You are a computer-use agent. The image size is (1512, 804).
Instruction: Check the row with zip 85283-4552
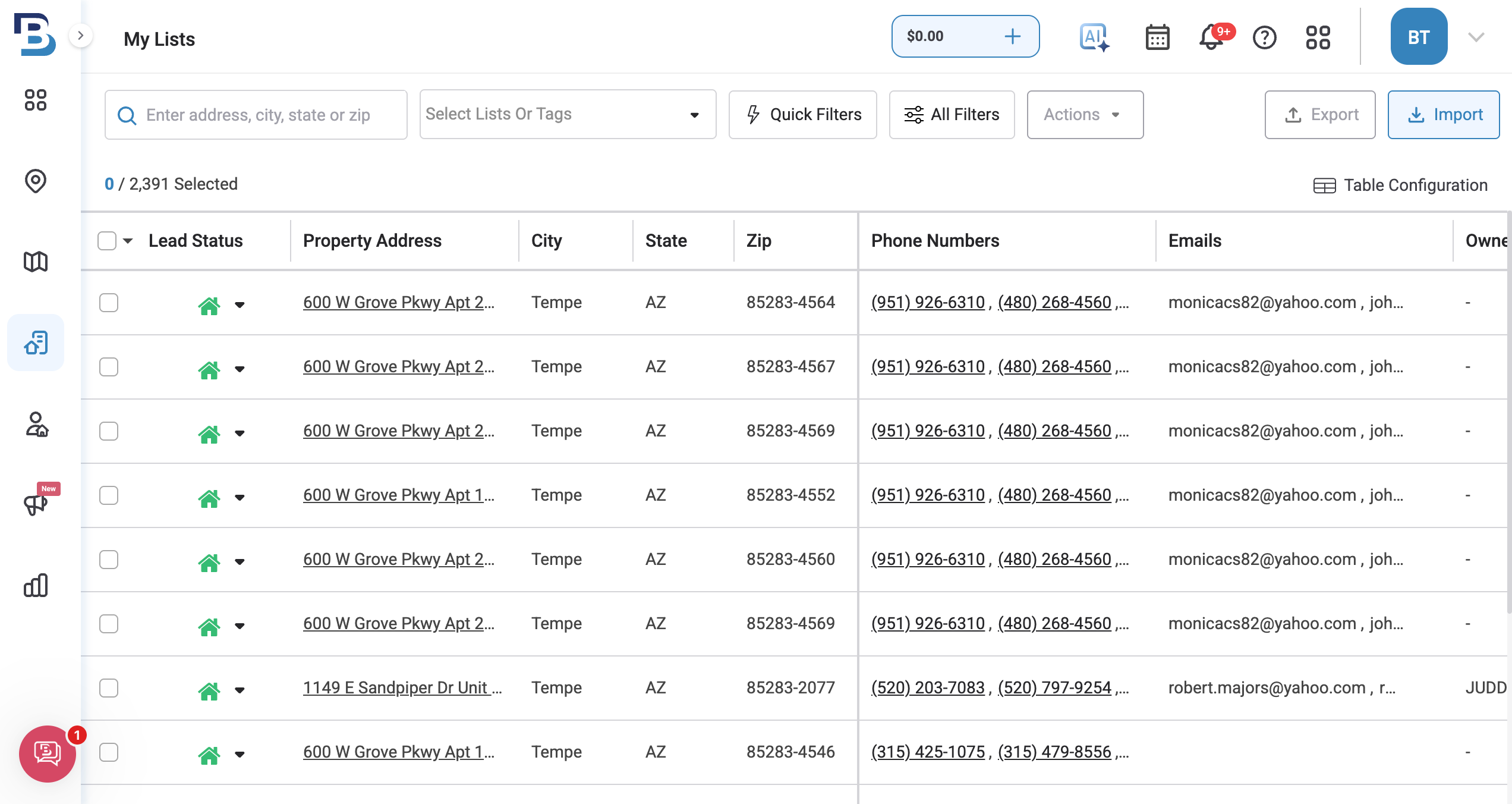109,495
